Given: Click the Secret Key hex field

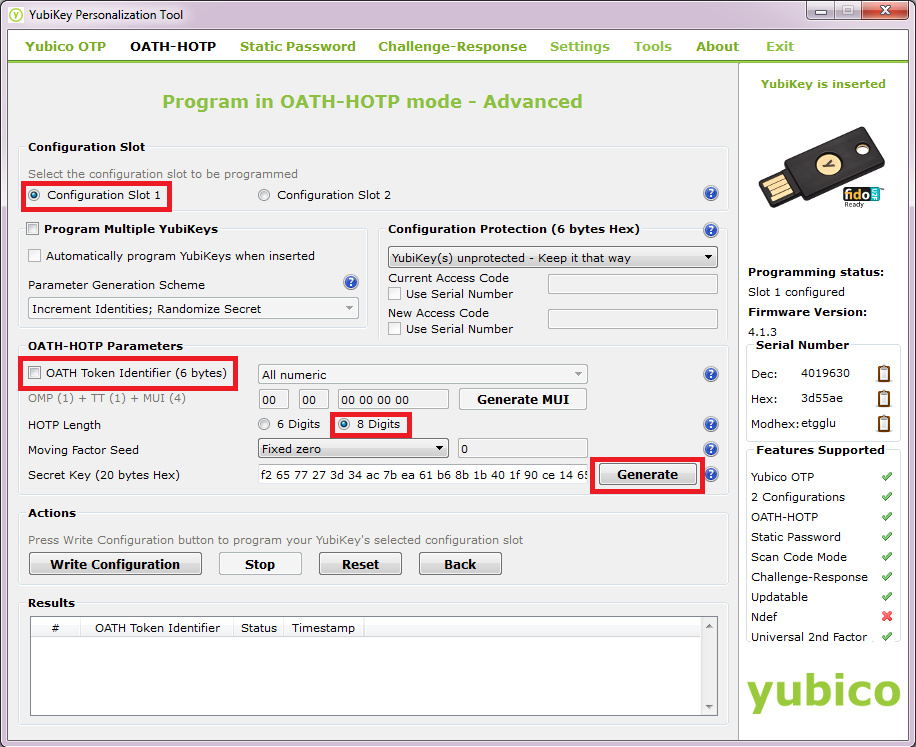Looking at the screenshot, I should click(x=423, y=474).
